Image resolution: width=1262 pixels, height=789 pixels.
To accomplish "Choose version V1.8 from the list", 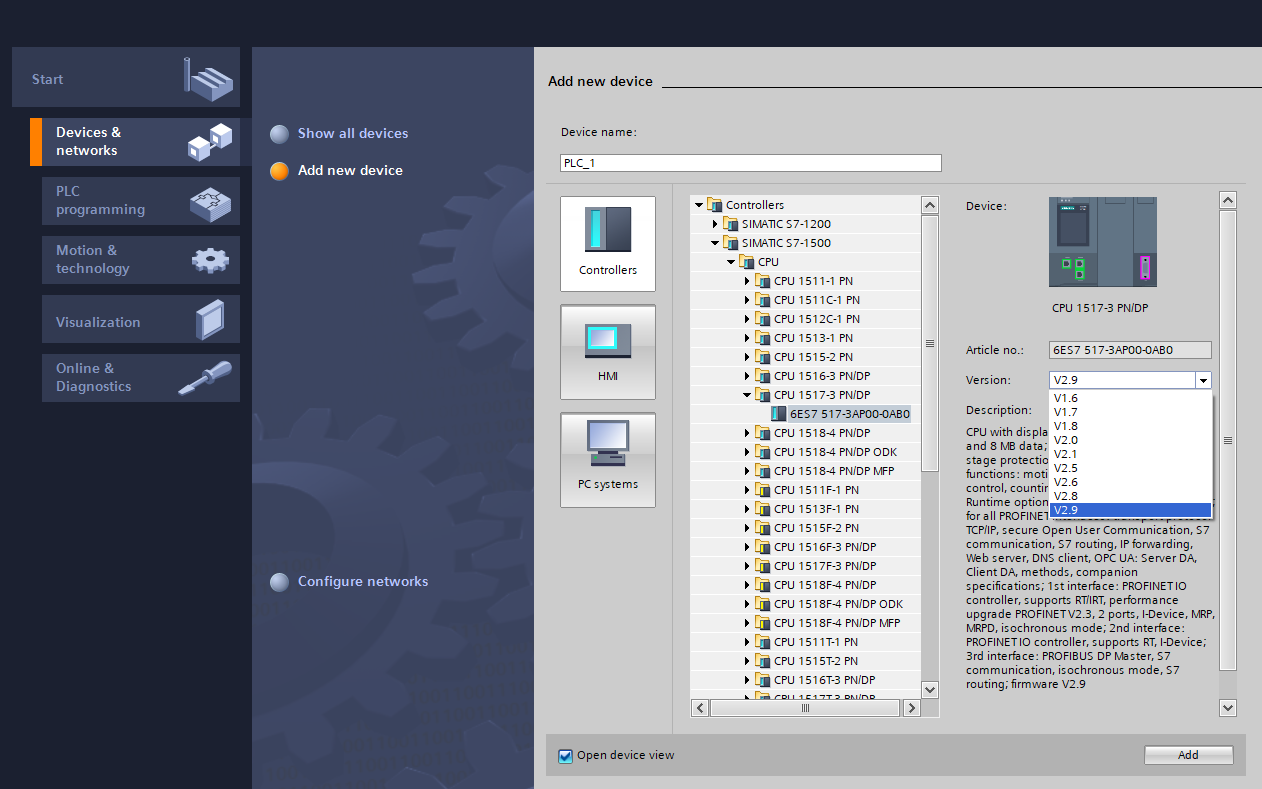I will point(1130,426).
